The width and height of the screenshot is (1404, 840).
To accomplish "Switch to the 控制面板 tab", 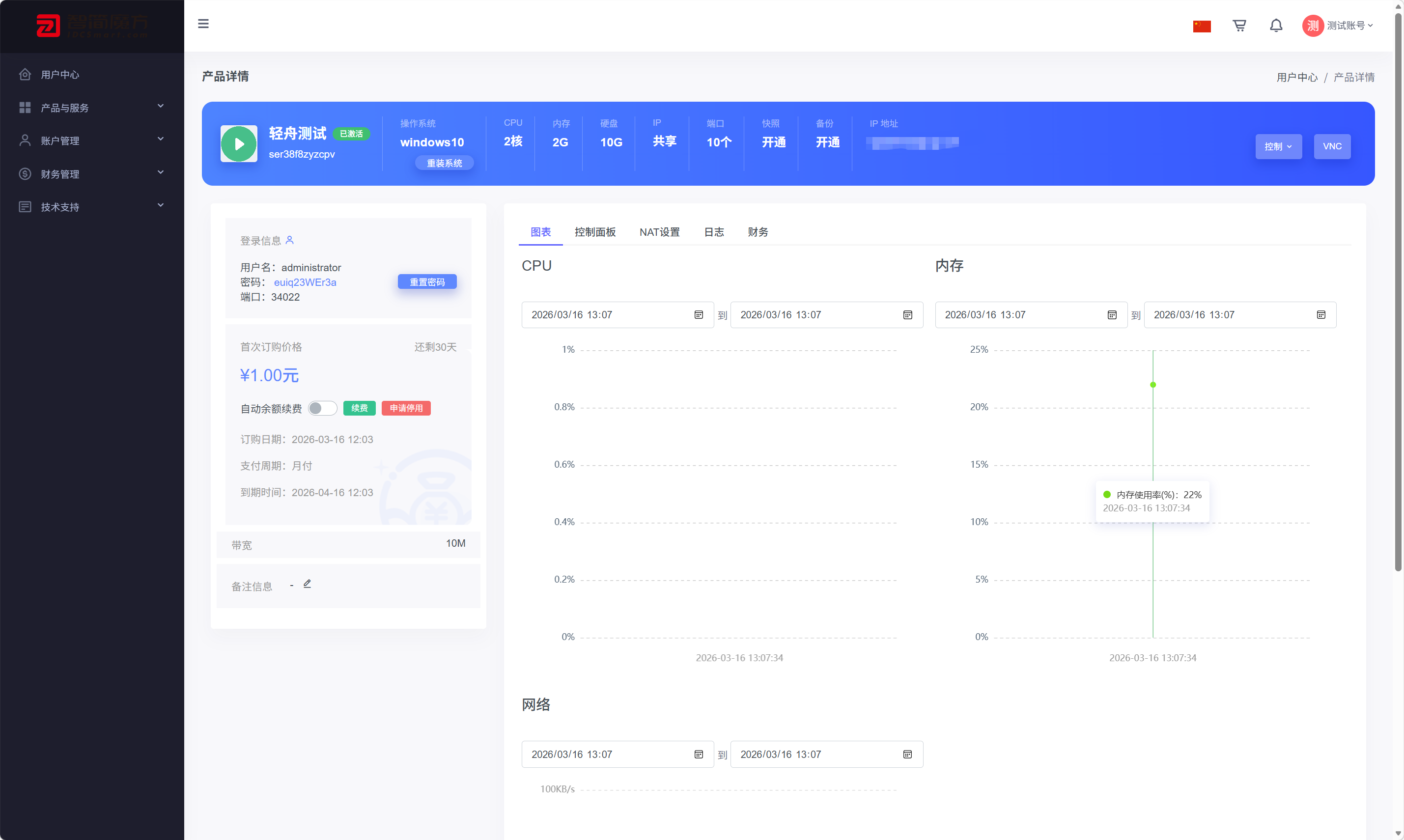I will pyautogui.click(x=595, y=232).
